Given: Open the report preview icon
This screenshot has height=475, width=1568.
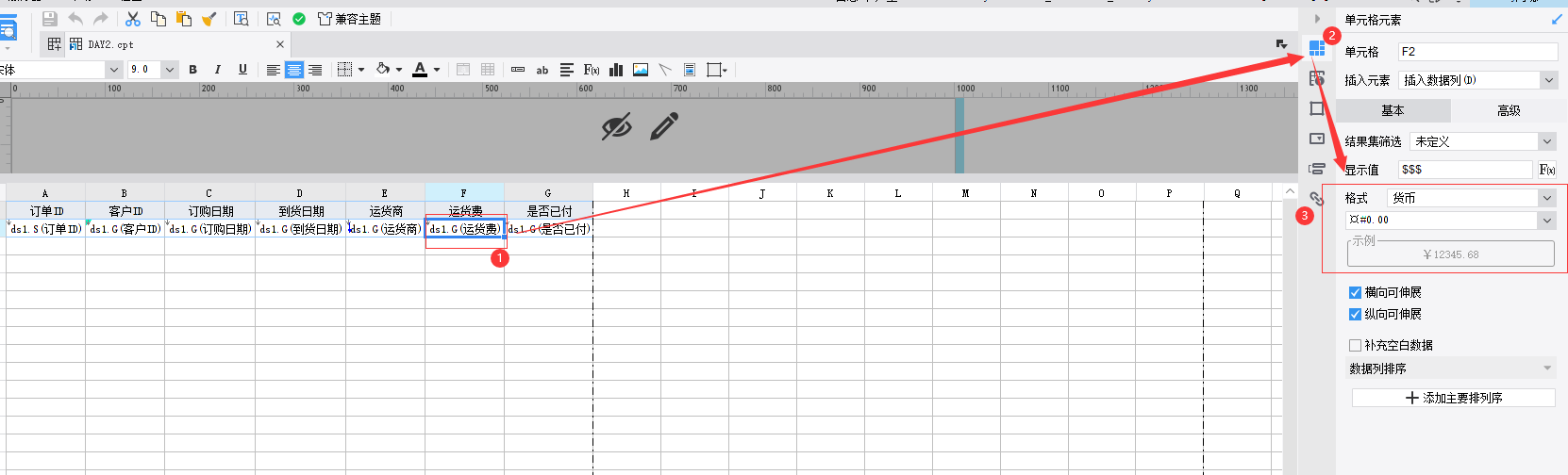Looking at the screenshot, I should click(274, 19).
